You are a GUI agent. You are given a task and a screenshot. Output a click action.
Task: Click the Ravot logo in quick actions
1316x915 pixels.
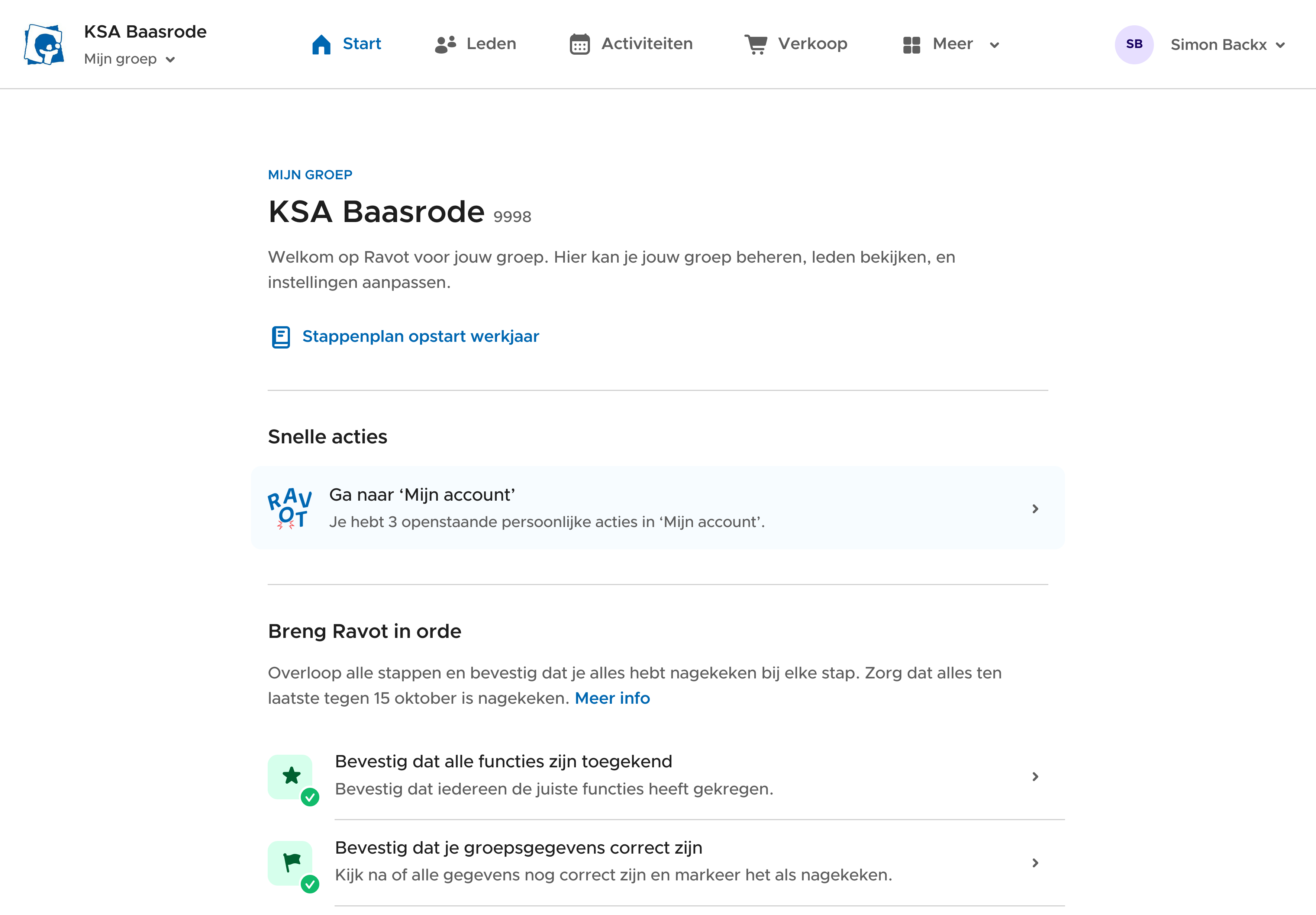[289, 508]
